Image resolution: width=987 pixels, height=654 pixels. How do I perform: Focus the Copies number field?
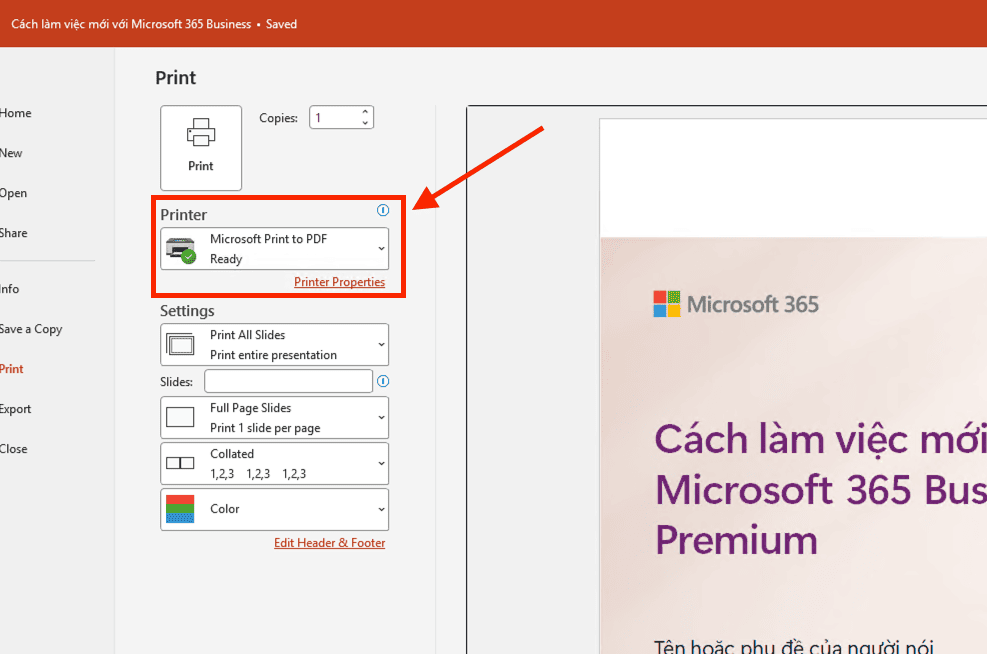point(336,118)
